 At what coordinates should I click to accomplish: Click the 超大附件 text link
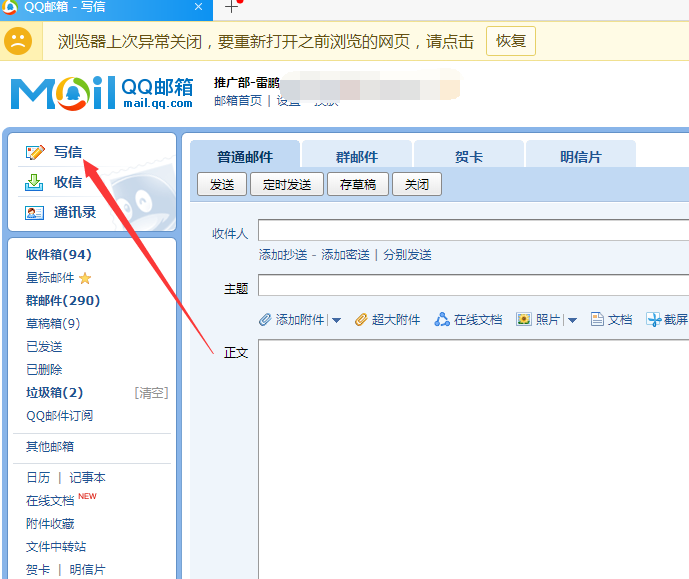tap(396, 319)
